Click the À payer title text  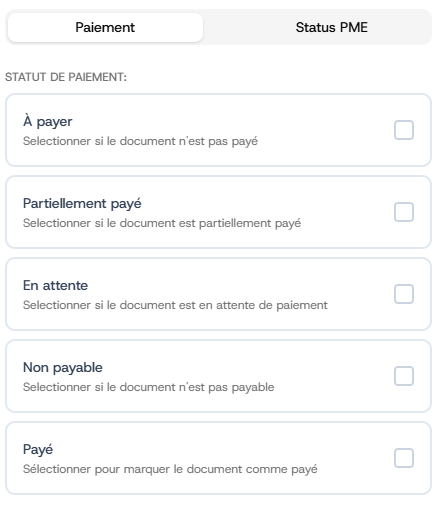point(48,121)
